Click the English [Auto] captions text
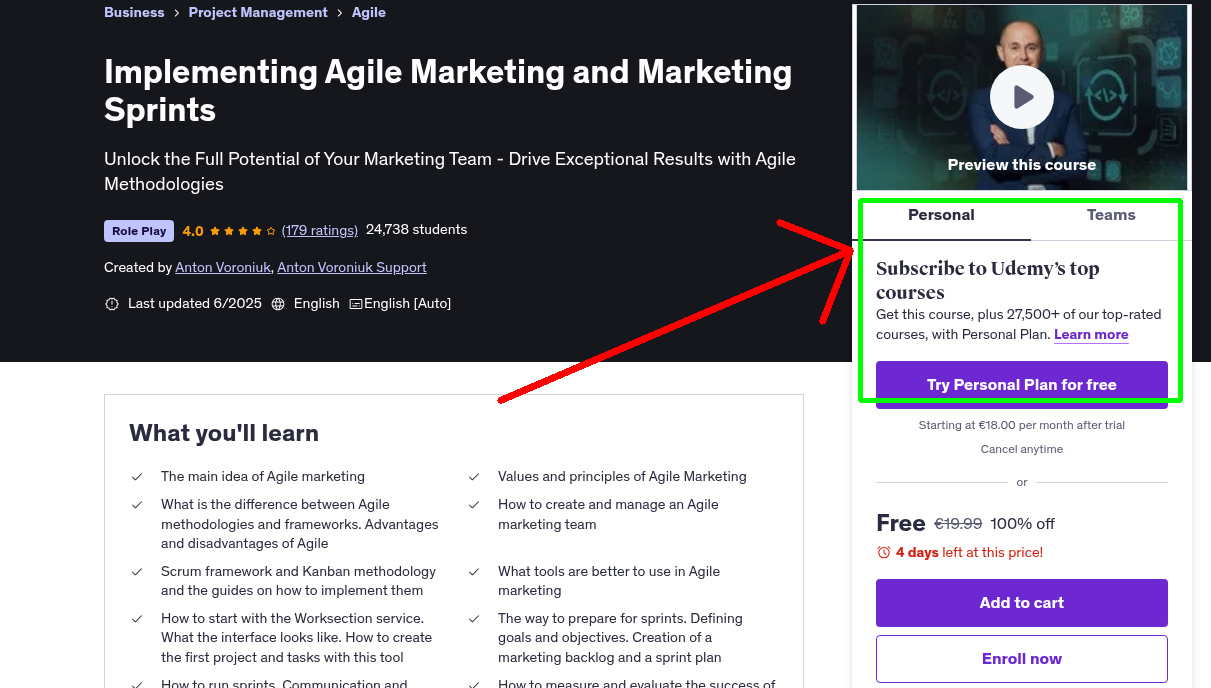Screen dimensions: 1211x688 coord(407,303)
